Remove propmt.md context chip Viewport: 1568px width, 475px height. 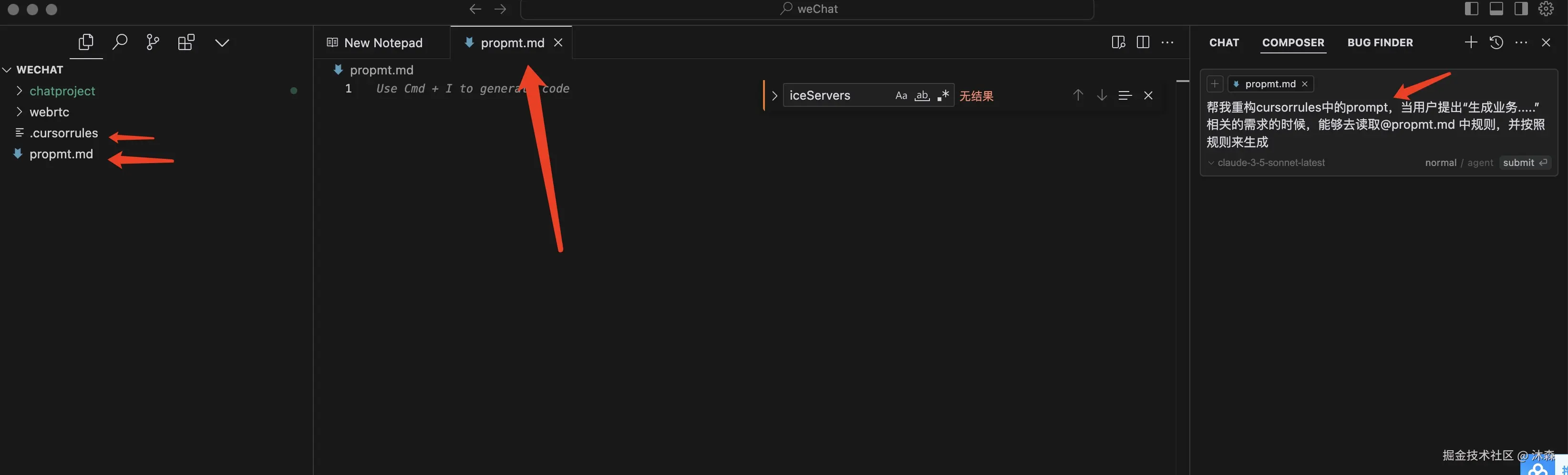(x=1304, y=84)
